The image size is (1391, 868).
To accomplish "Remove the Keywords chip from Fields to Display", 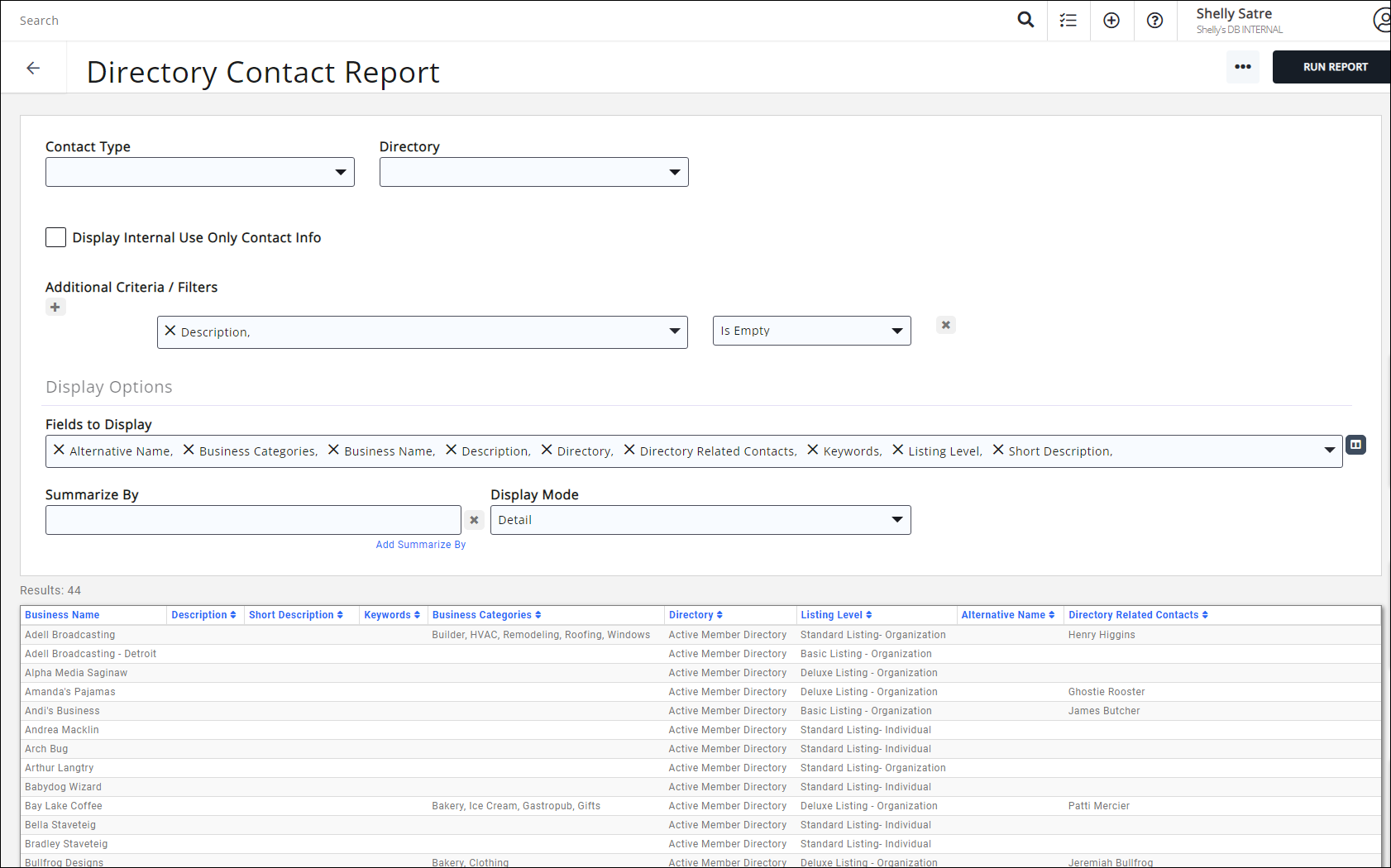I will point(812,451).
